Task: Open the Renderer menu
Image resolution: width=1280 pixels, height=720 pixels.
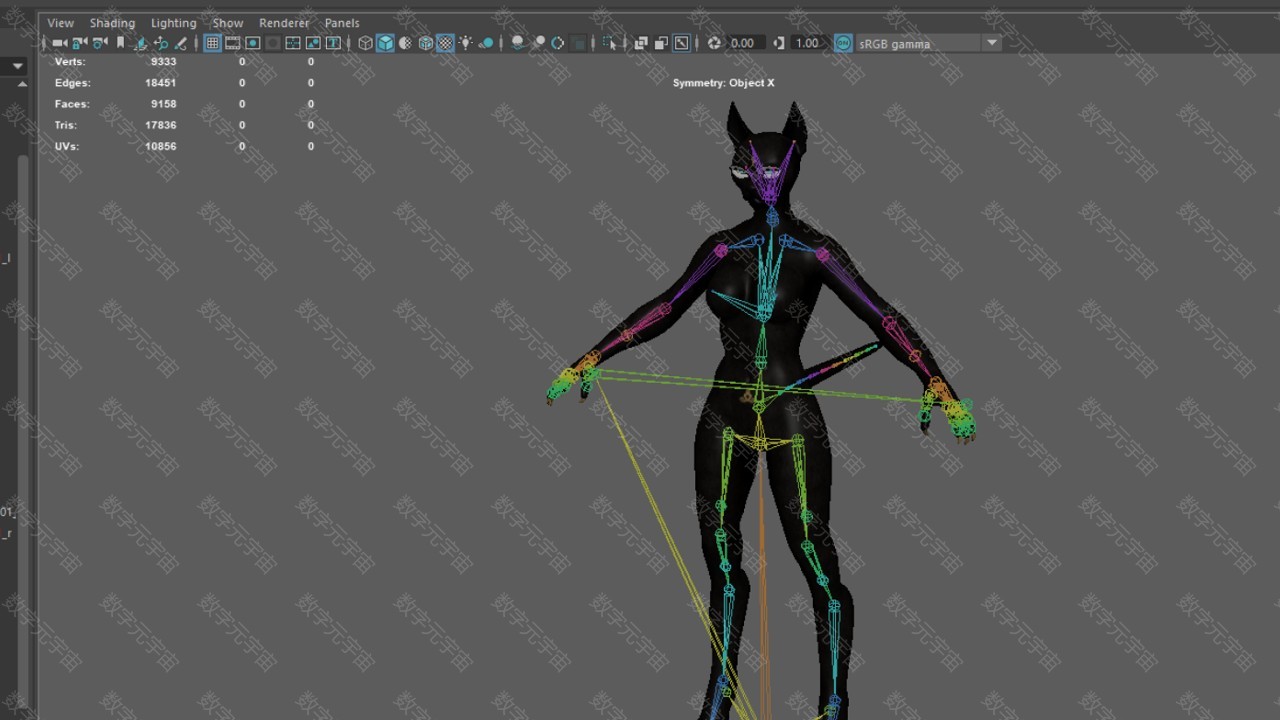Action: click(283, 23)
